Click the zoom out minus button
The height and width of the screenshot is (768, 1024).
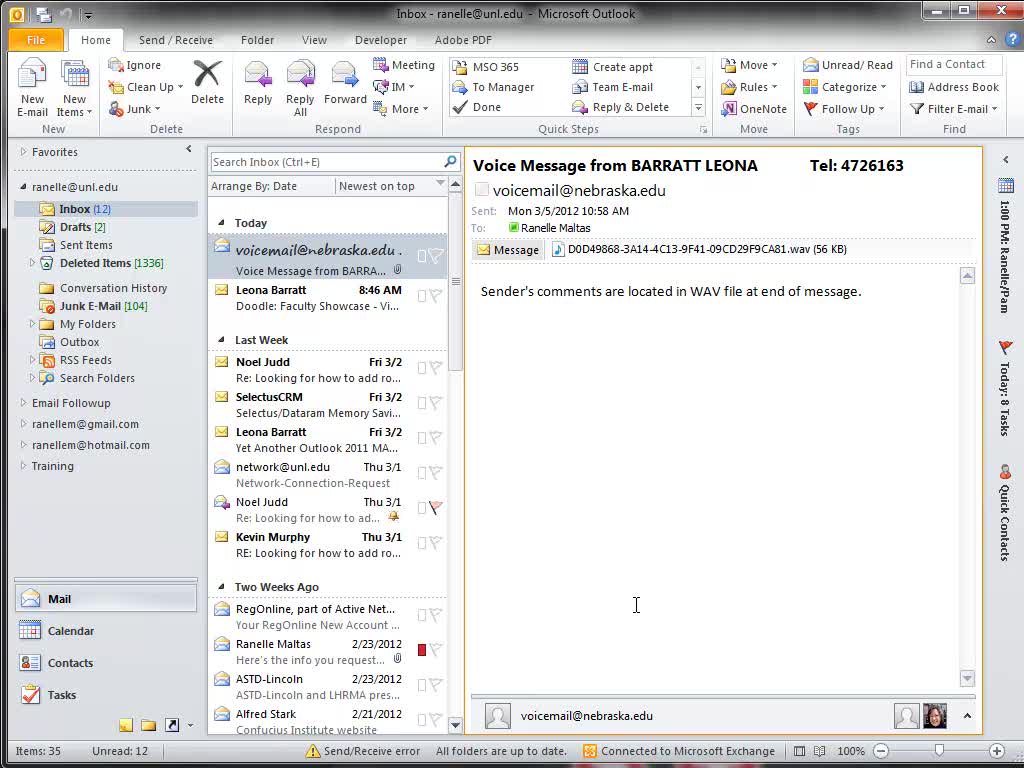click(881, 751)
